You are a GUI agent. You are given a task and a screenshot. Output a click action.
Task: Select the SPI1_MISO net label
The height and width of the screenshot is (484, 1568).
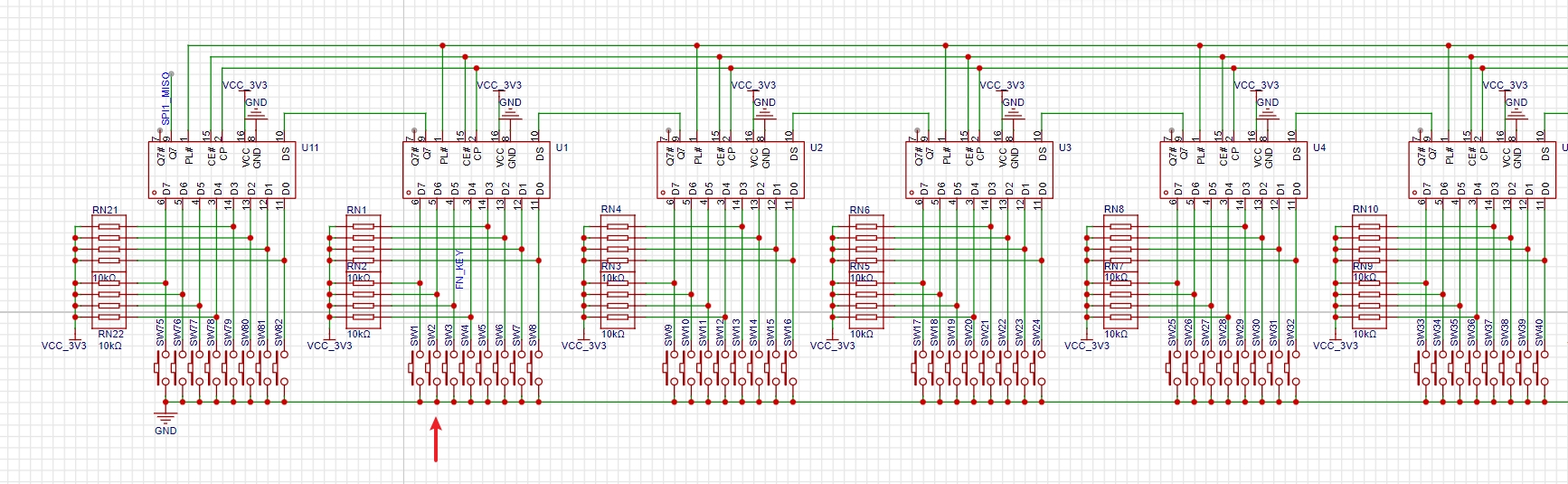[x=165, y=99]
